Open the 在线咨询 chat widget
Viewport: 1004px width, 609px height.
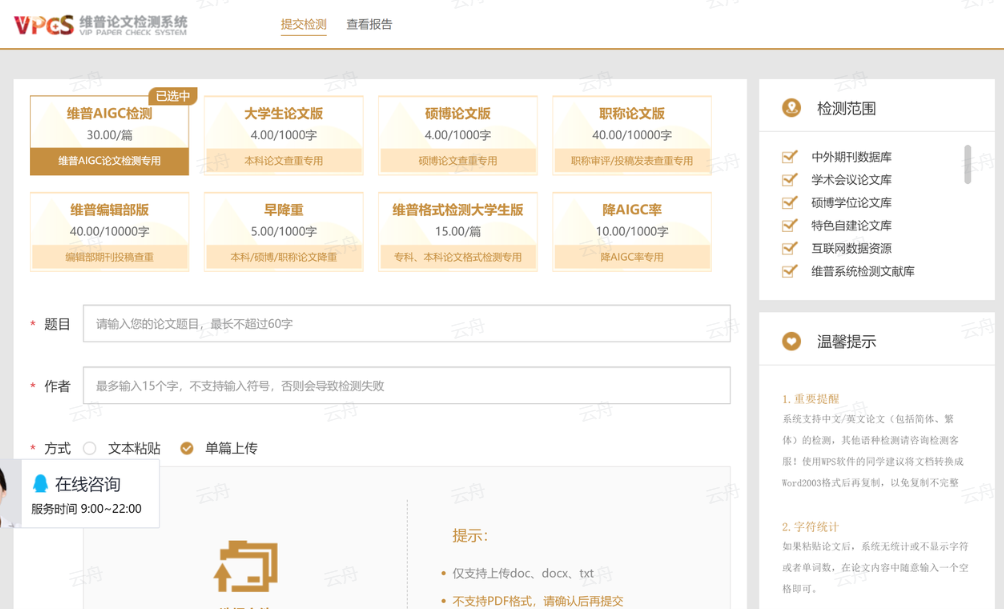click(x=80, y=493)
